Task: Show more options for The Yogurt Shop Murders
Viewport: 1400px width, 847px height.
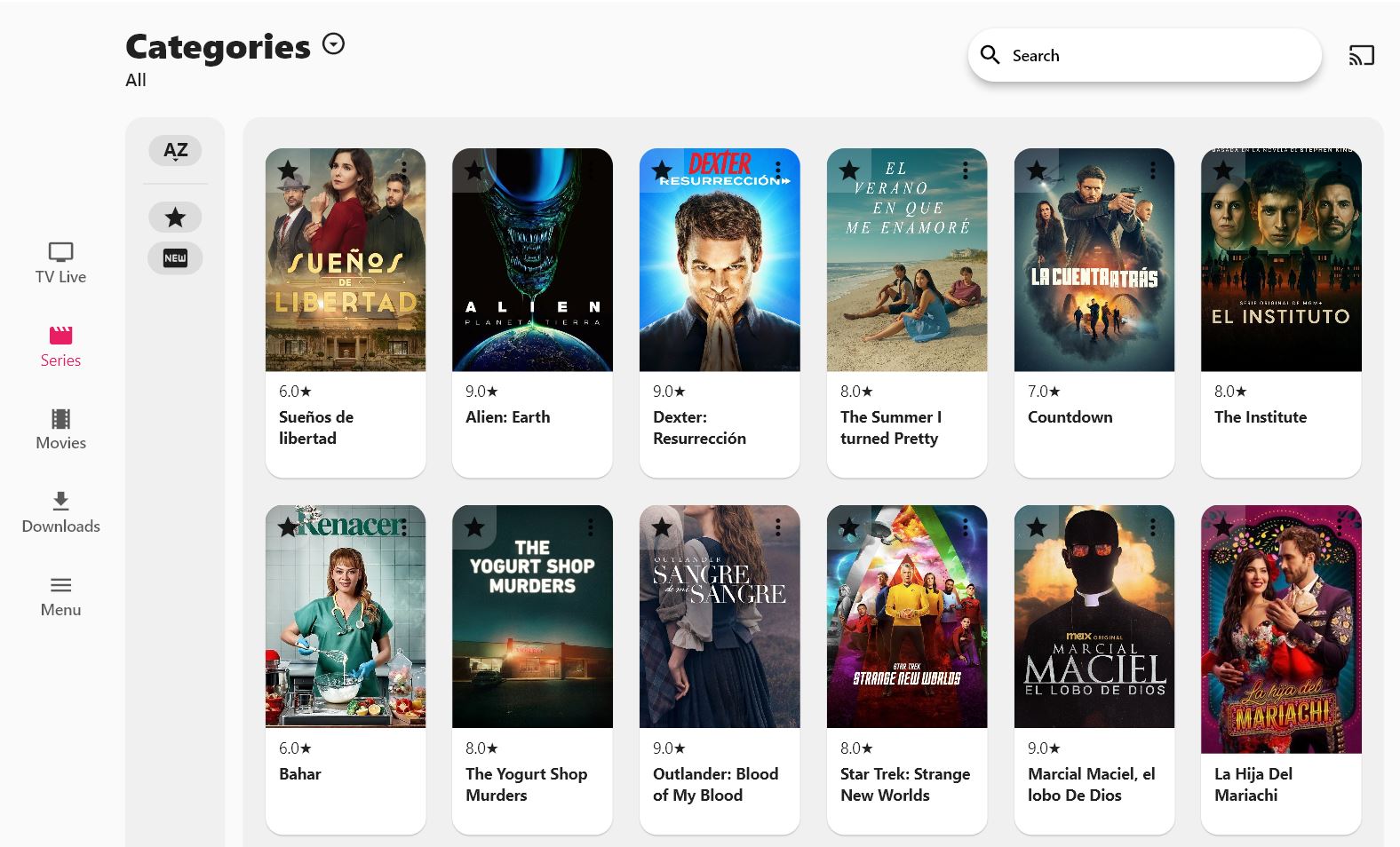Action: coord(591,527)
